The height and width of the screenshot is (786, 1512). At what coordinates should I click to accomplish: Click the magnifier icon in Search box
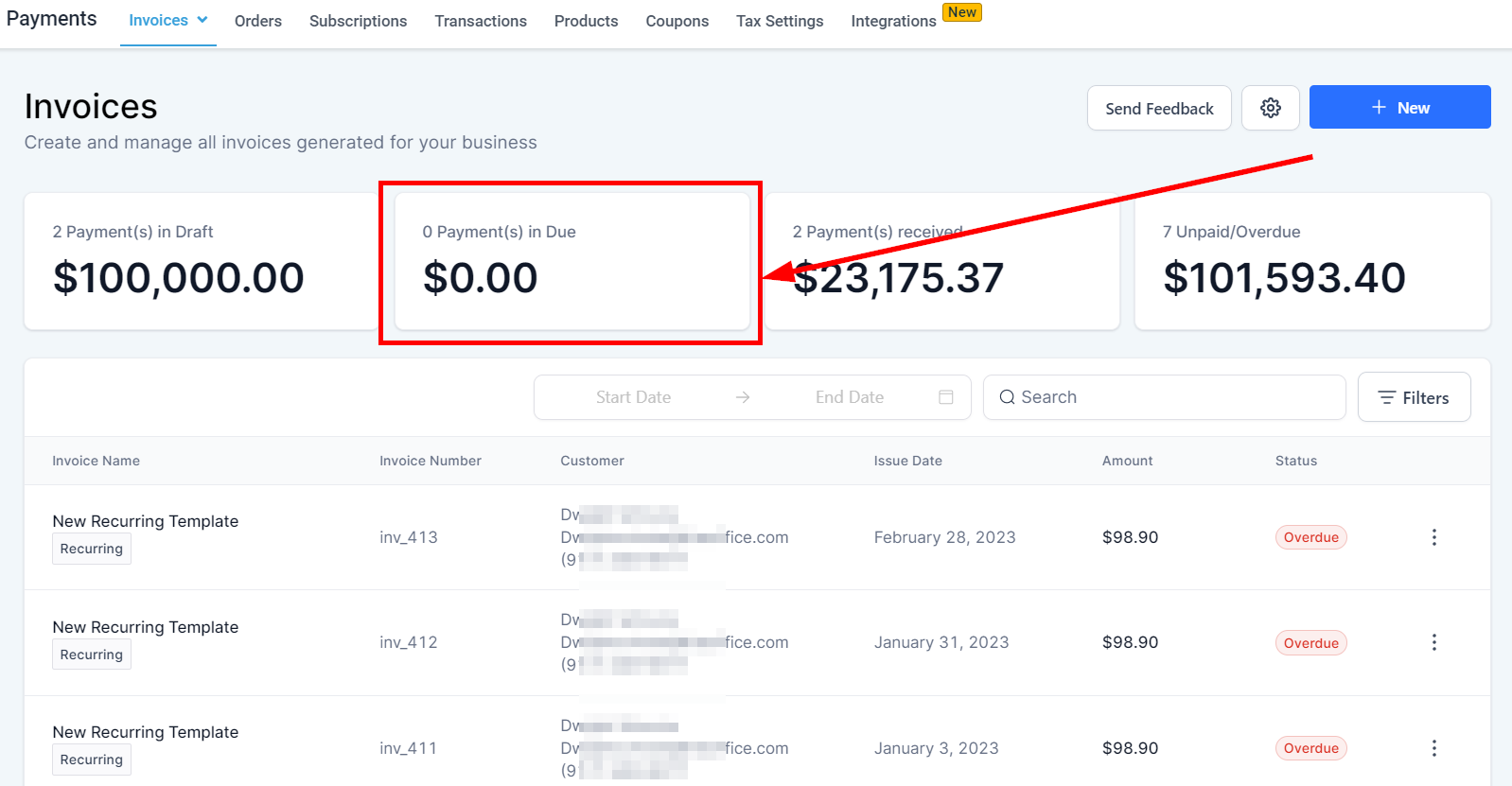pyautogui.click(x=1007, y=397)
